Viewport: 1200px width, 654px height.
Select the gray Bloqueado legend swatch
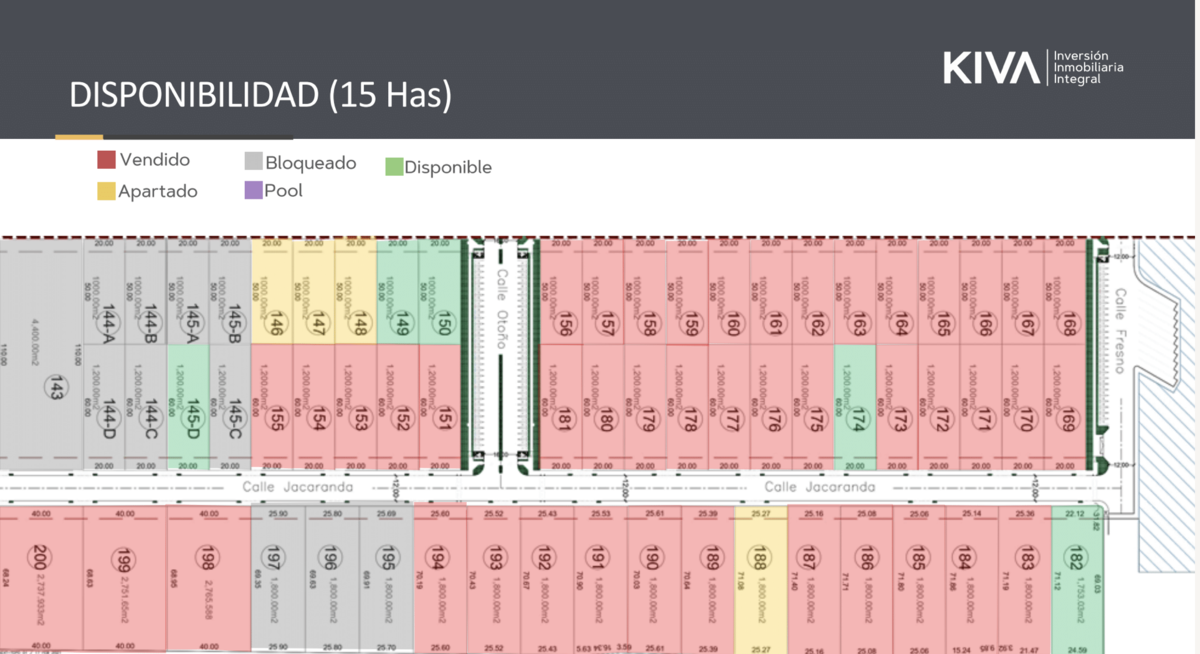point(253,162)
